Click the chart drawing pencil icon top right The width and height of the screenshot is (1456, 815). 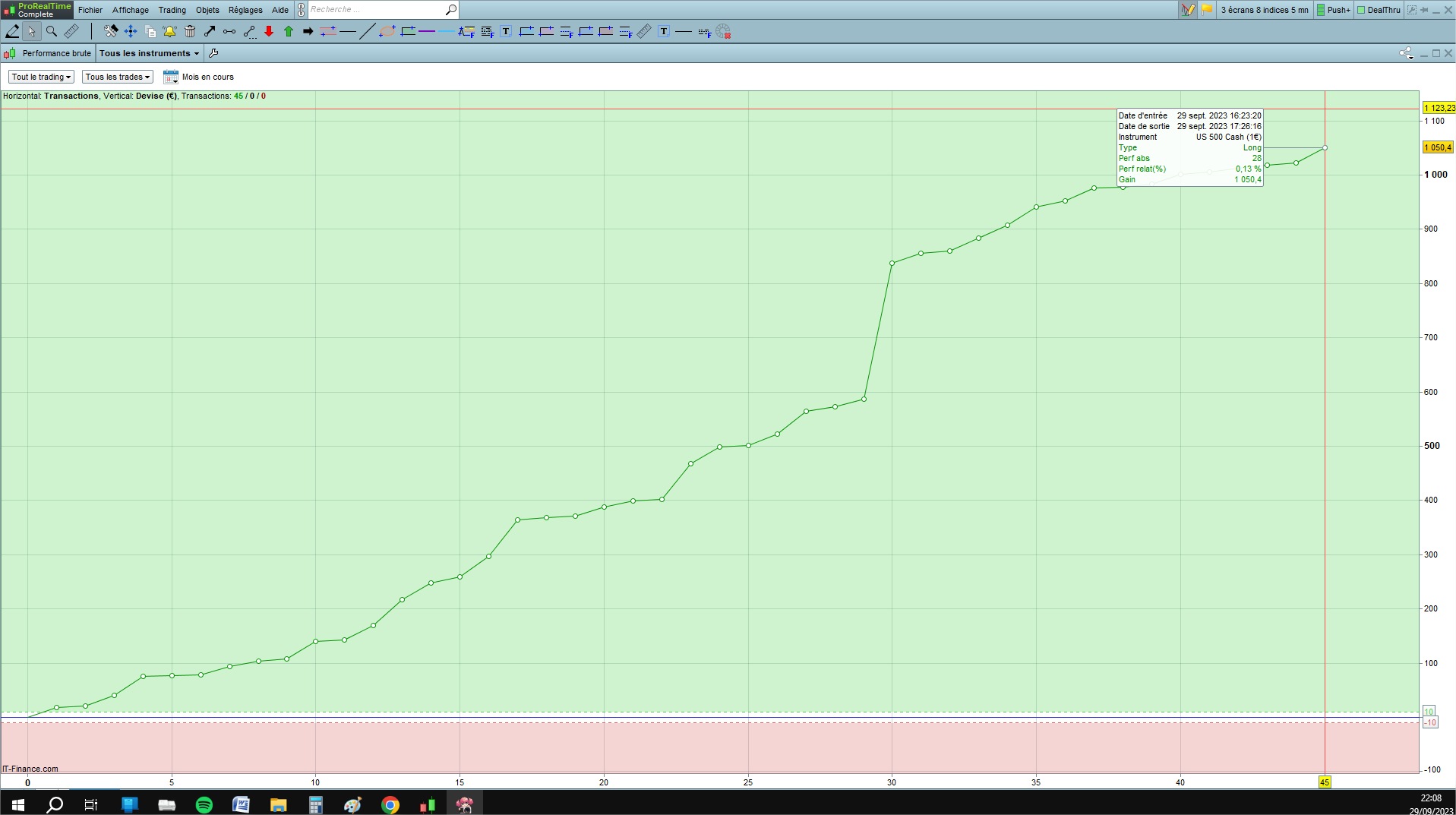click(x=1188, y=10)
